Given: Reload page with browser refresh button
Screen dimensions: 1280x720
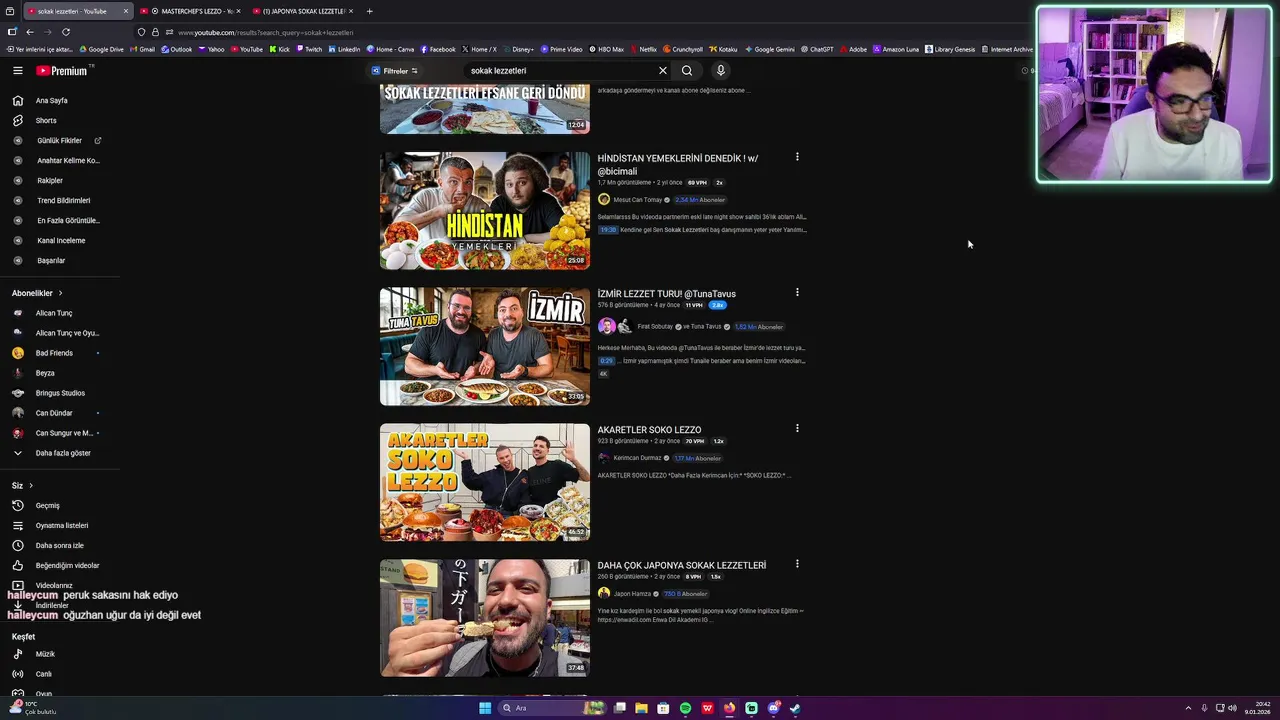Looking at the screenshot, I should (66, 32).
